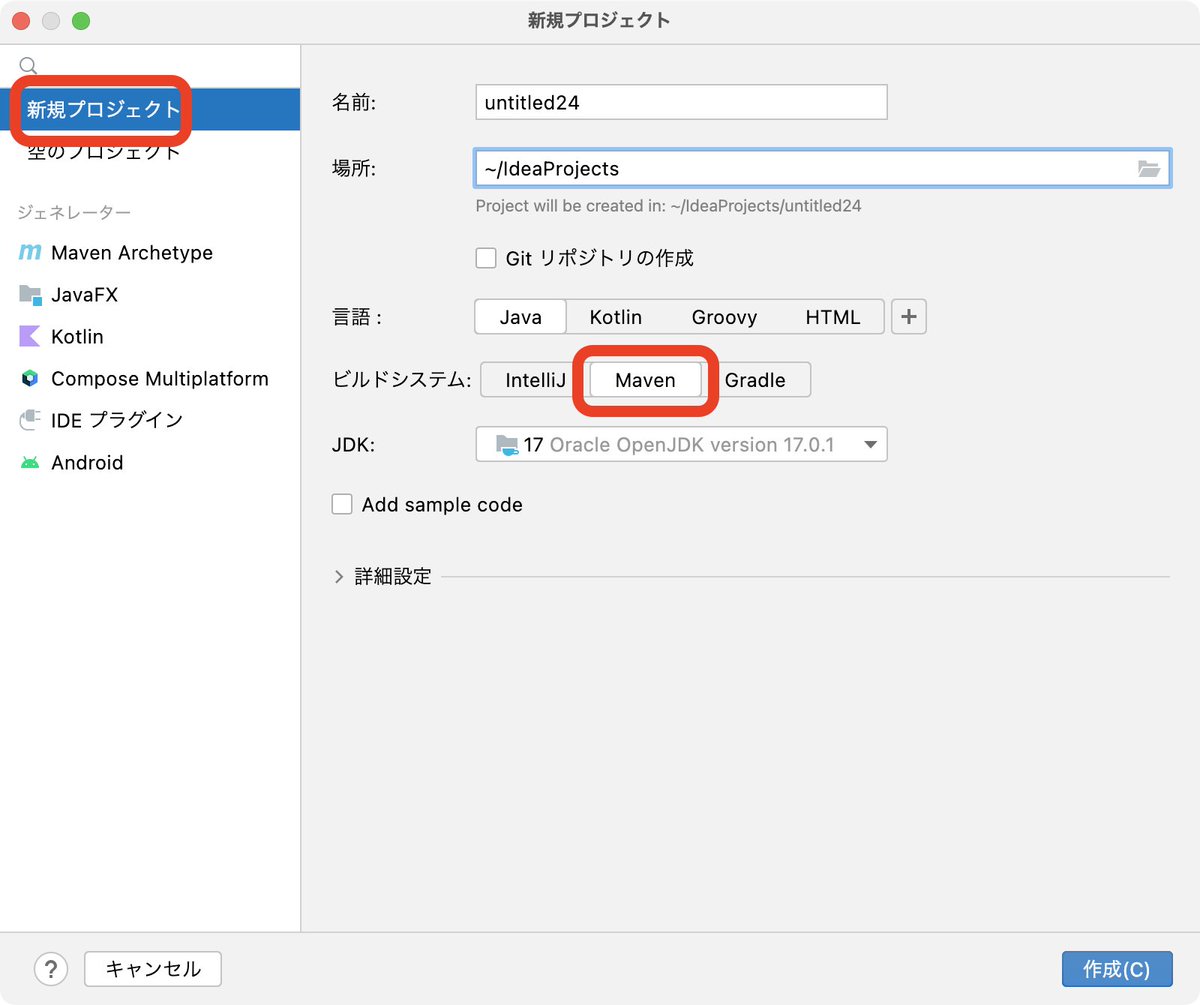
Task: Enable Git リポジトリの作成 checkbox
Action: tap(486, 258)
